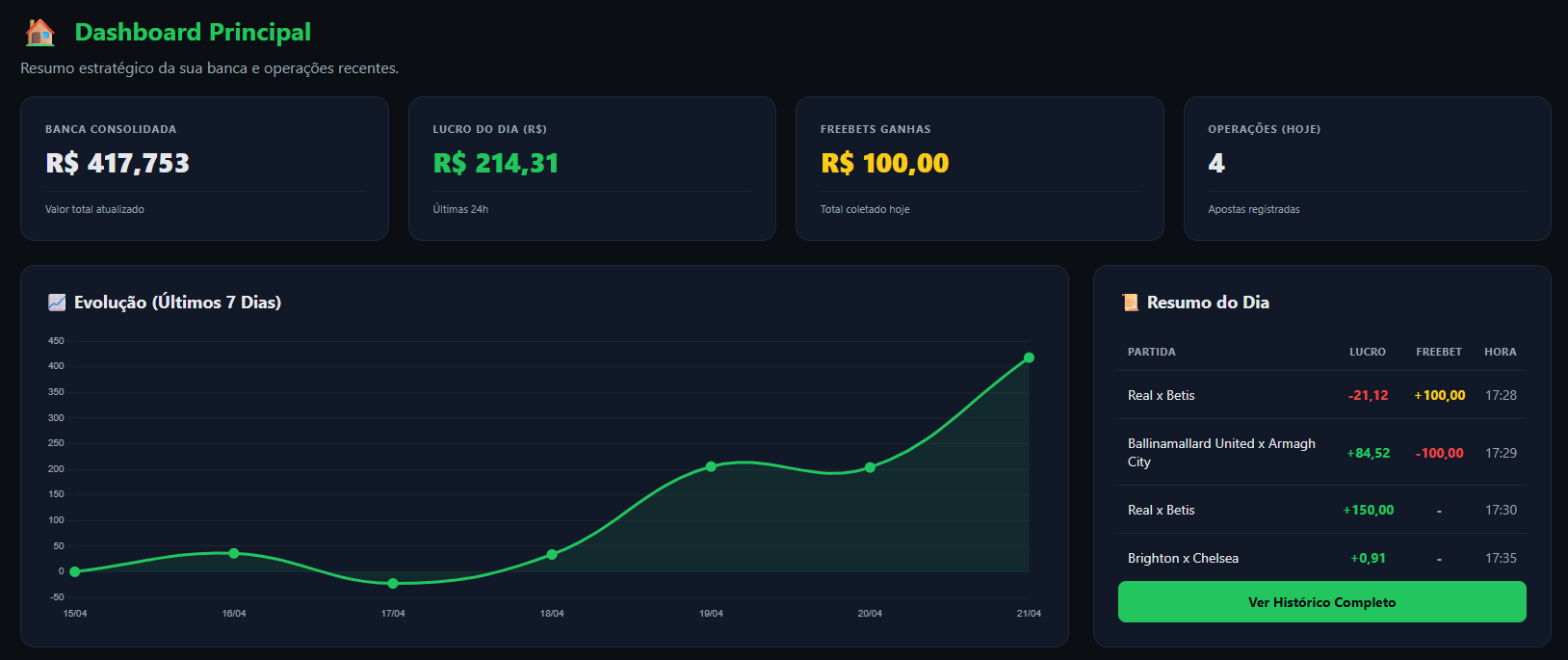1568x660 pixels.
Task: Click the Freebet column header
Action: coord(1439,352)
